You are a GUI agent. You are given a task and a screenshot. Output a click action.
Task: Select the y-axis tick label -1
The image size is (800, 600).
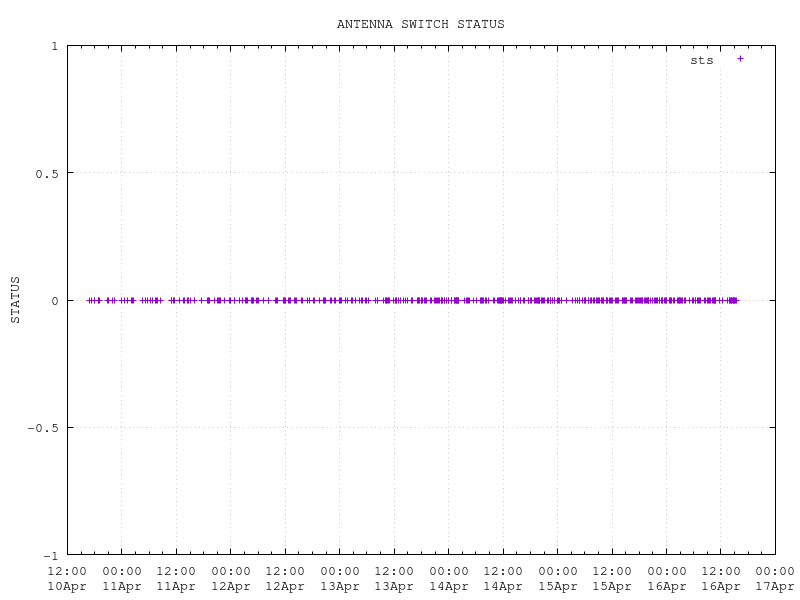pos(50,555)
